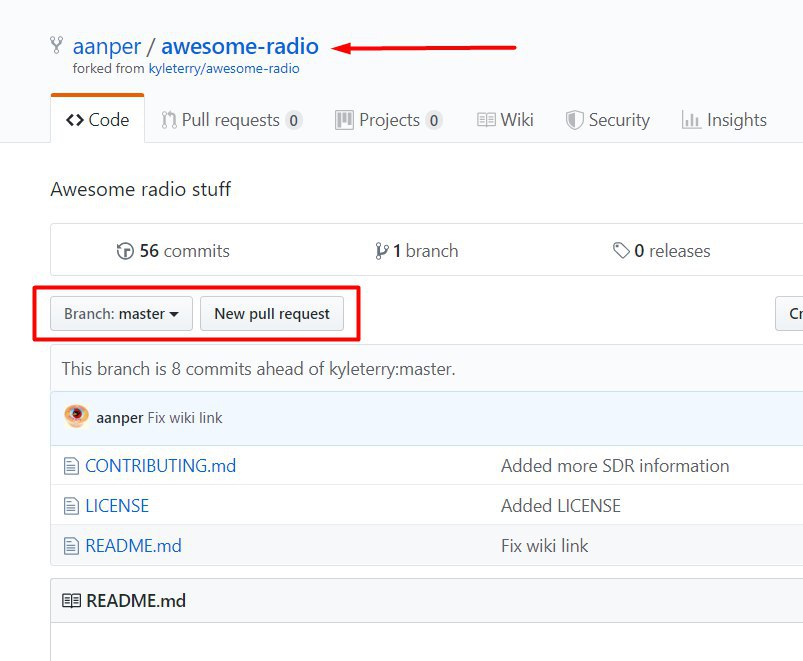Click the Pull requests count badge

(x=293, y=120)
